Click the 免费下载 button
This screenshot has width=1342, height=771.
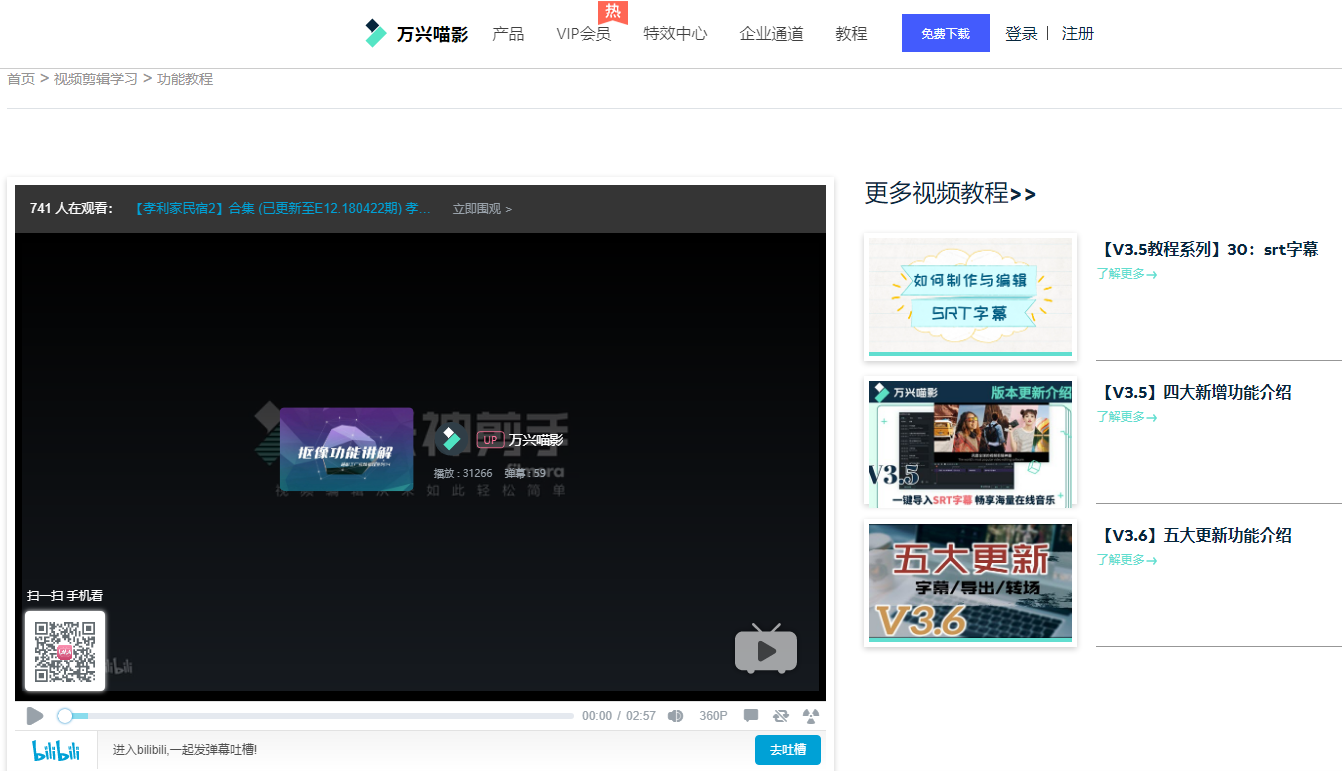pos(944,32)
